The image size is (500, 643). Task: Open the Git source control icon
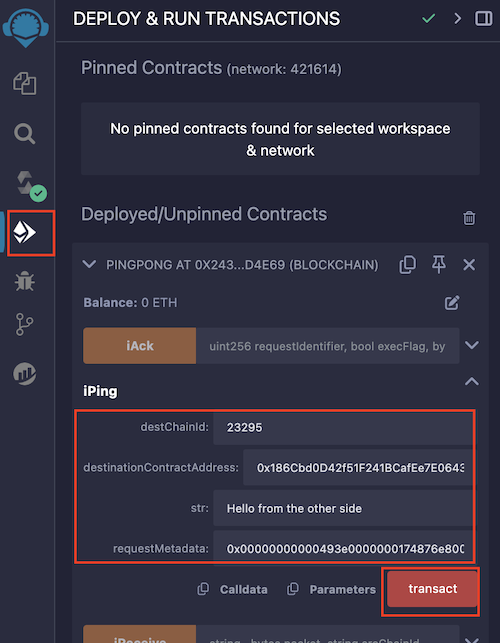tap(25, 324)
